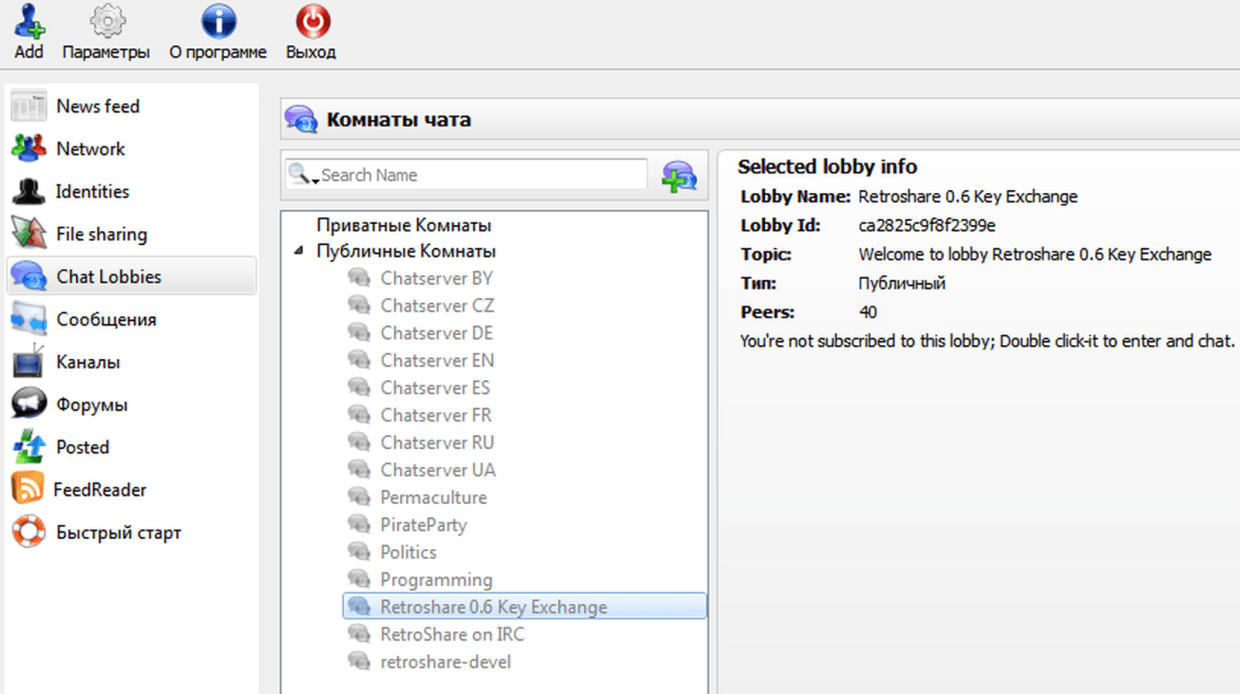
Task: Click the red Выход power icon
Action: click(x=311, y=22)
